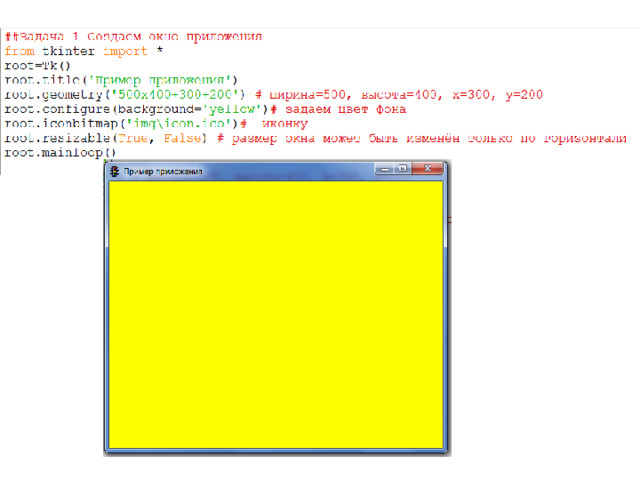The image size is (640, 480).
Task: Click the traffic light icon in the title bar
Action: [114, 172]
